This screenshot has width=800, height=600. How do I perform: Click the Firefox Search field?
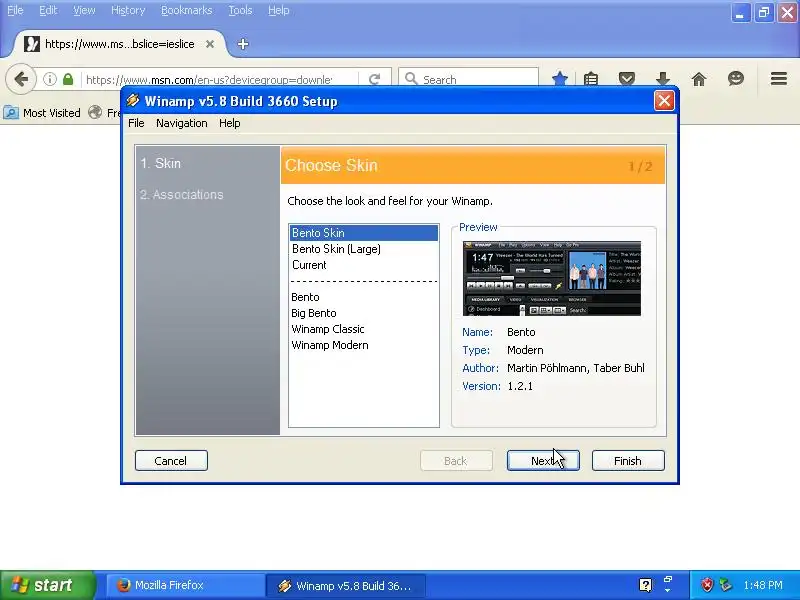tap(468, 79)
